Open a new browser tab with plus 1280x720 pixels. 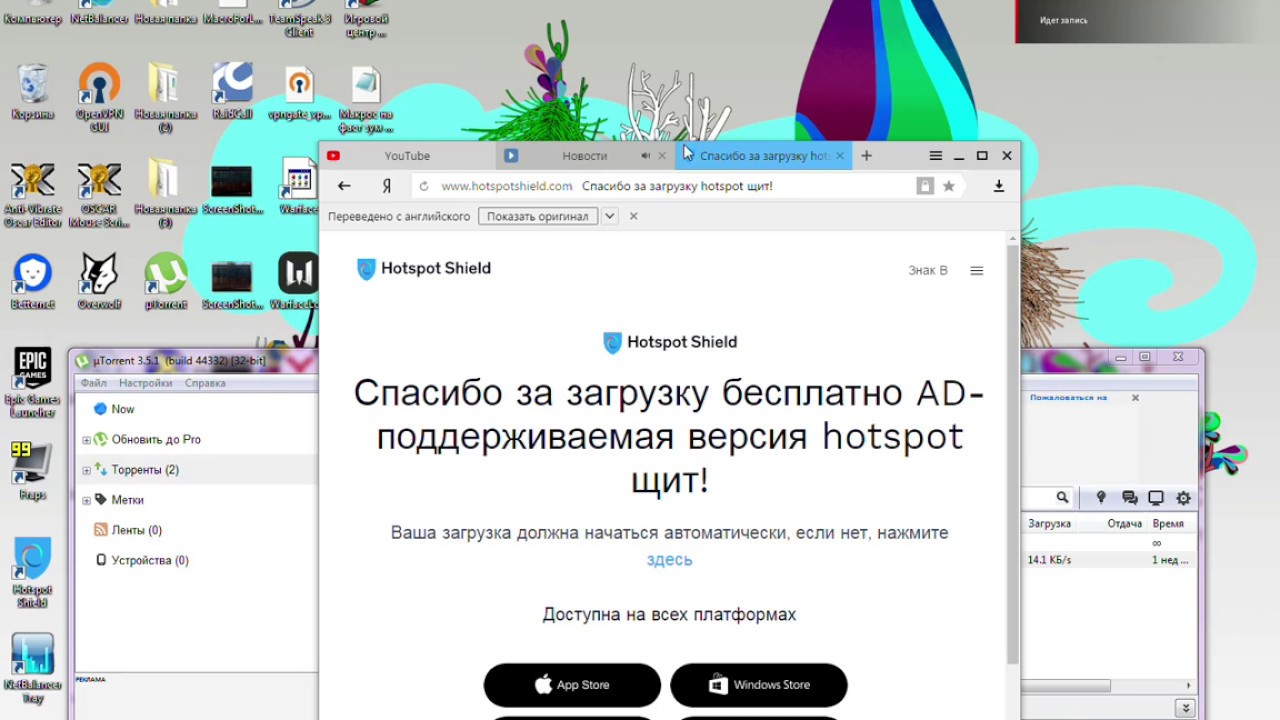tap(866, 156)
